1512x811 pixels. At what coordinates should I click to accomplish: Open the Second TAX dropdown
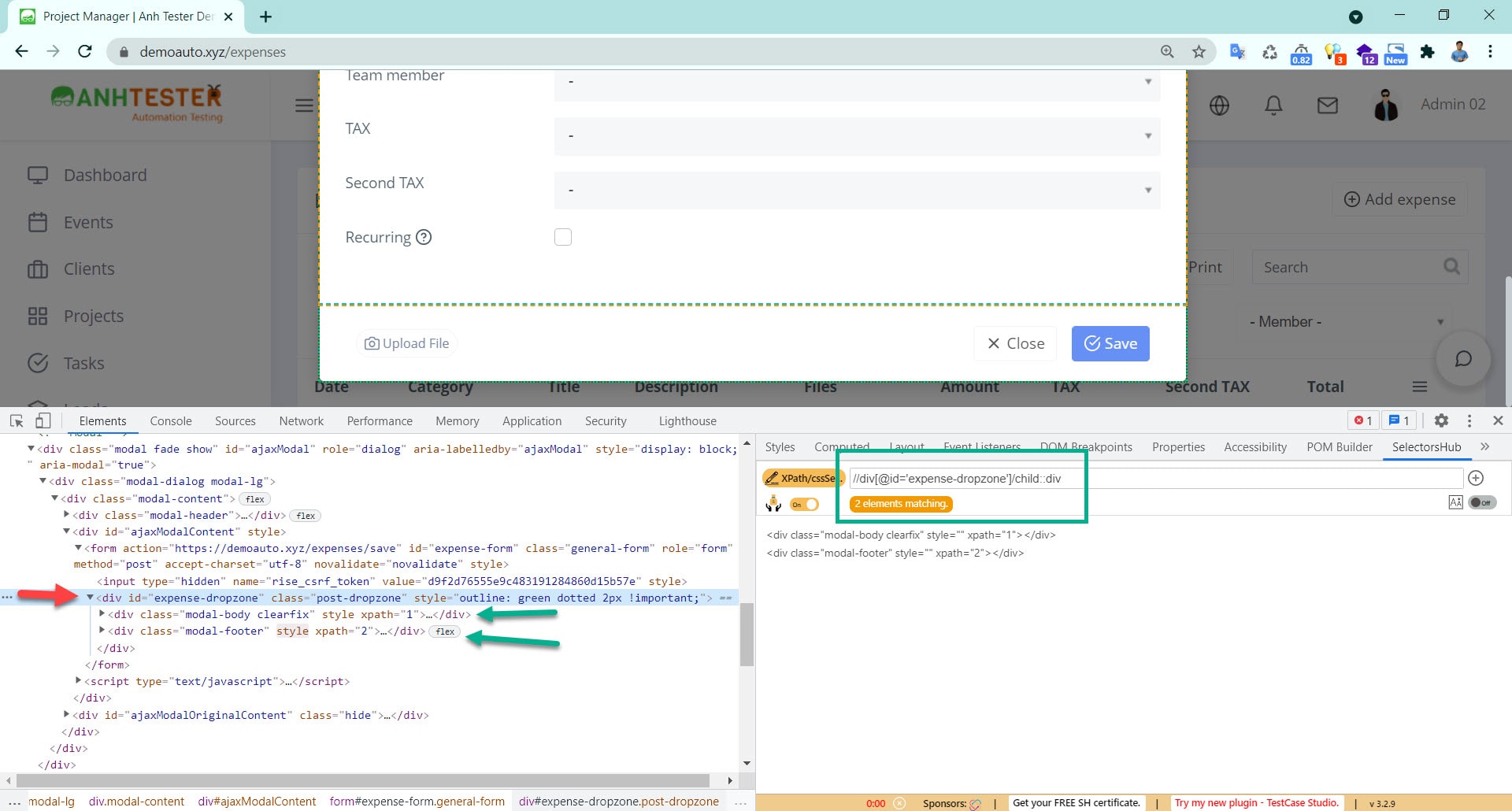tap(857, 191)
